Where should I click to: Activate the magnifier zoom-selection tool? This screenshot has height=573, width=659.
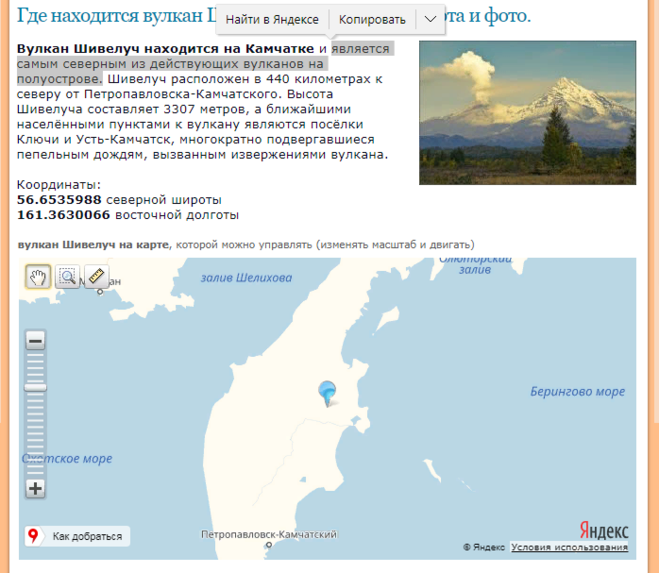[x=67, y=277]
